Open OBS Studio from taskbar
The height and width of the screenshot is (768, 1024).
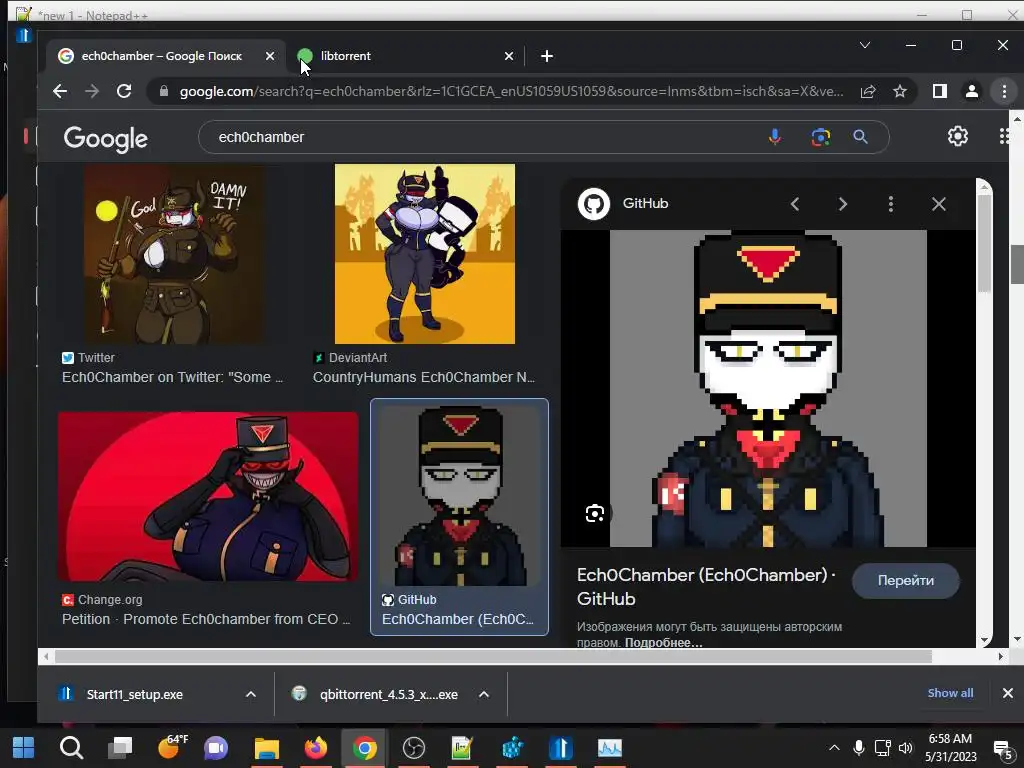tap(413, 748)
